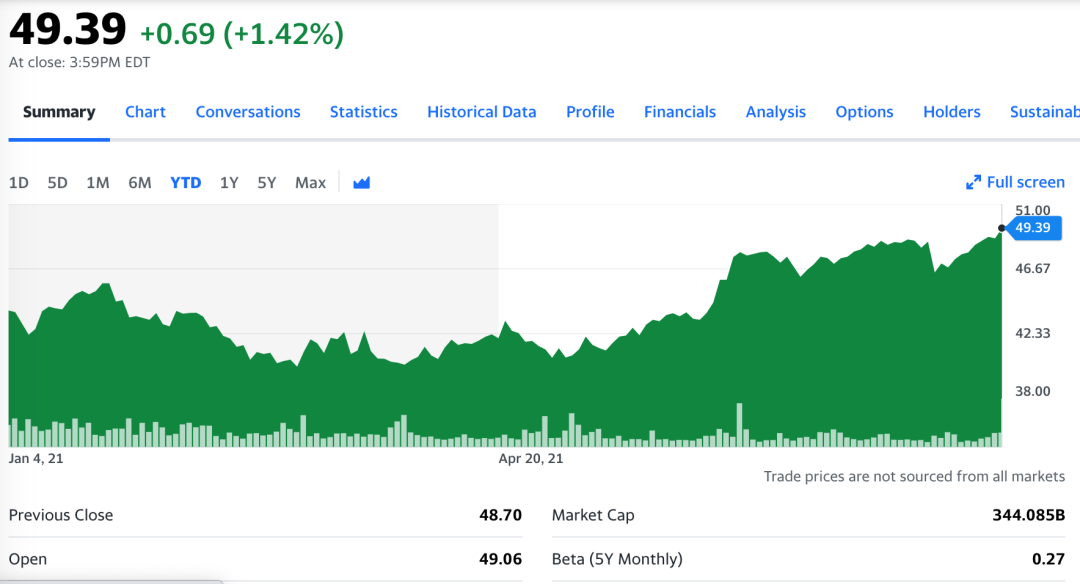The image size is (1080, 584).
Task: Show the 5Y chart range
Action: (266, 182)
